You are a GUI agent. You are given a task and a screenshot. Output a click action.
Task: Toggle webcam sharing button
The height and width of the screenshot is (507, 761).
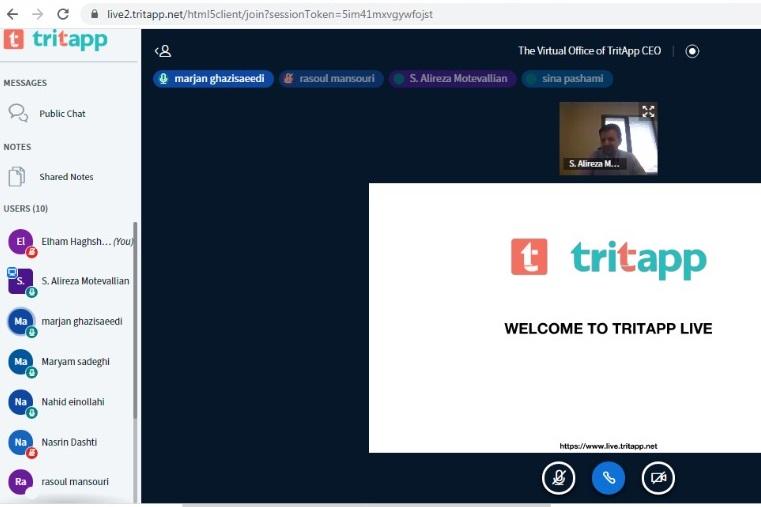[658, 478]
